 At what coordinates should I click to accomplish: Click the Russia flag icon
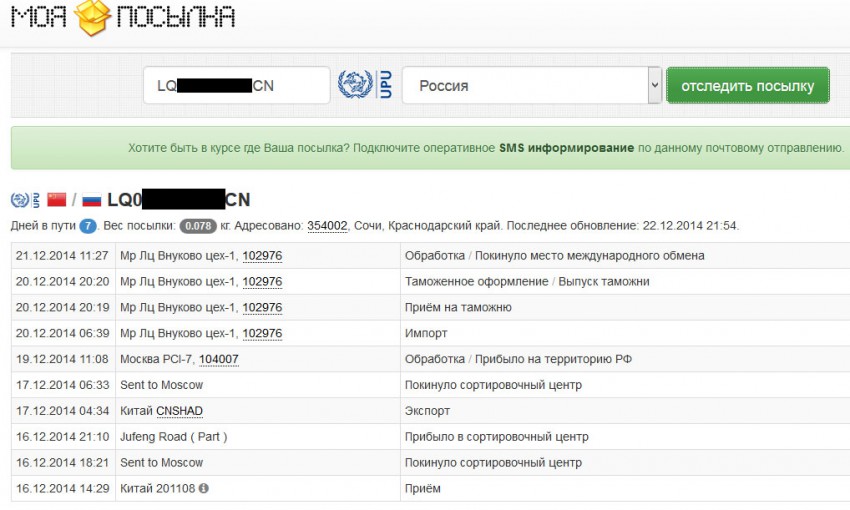tap(92, 200)
